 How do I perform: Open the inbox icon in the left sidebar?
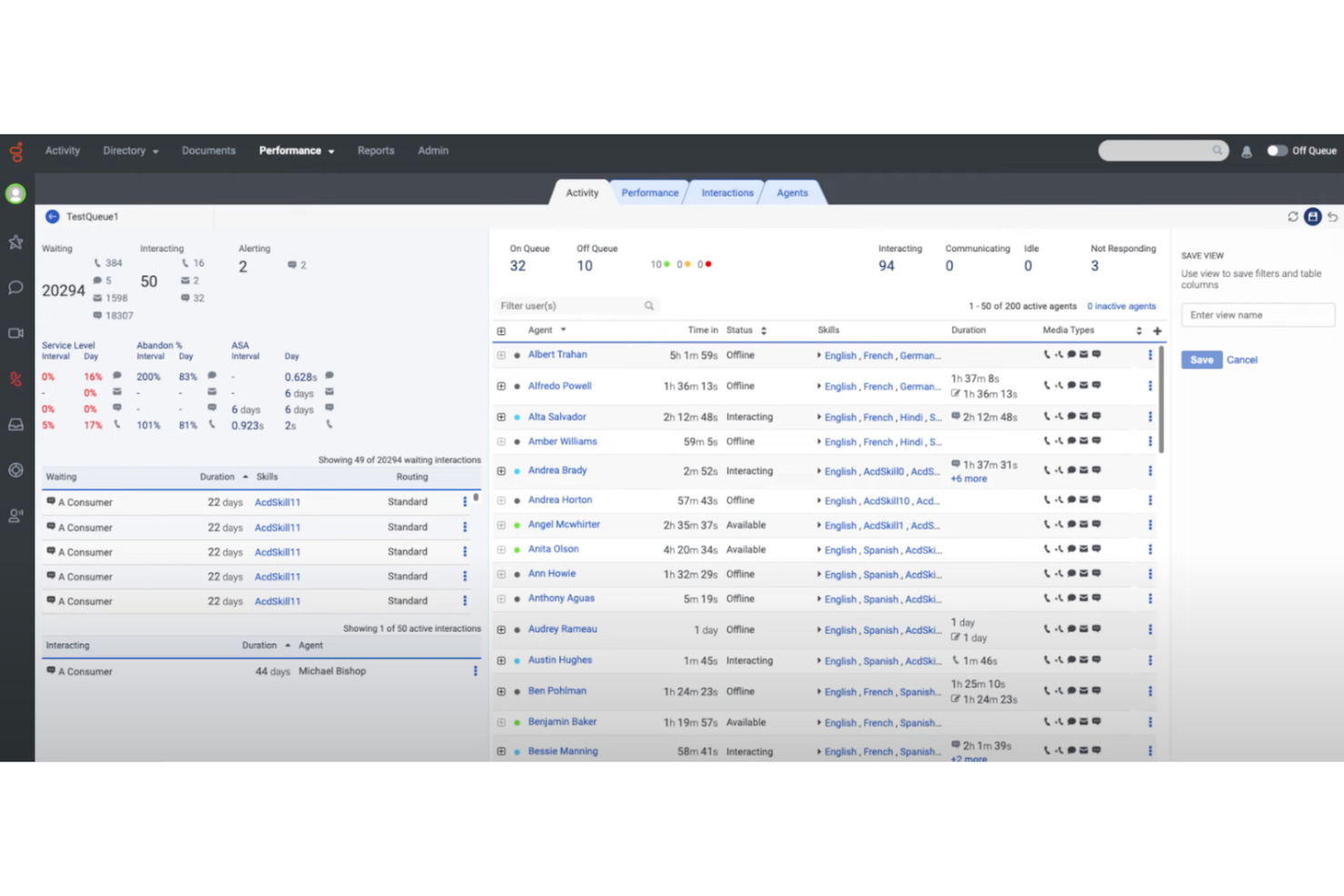click(x=15, y=423)
